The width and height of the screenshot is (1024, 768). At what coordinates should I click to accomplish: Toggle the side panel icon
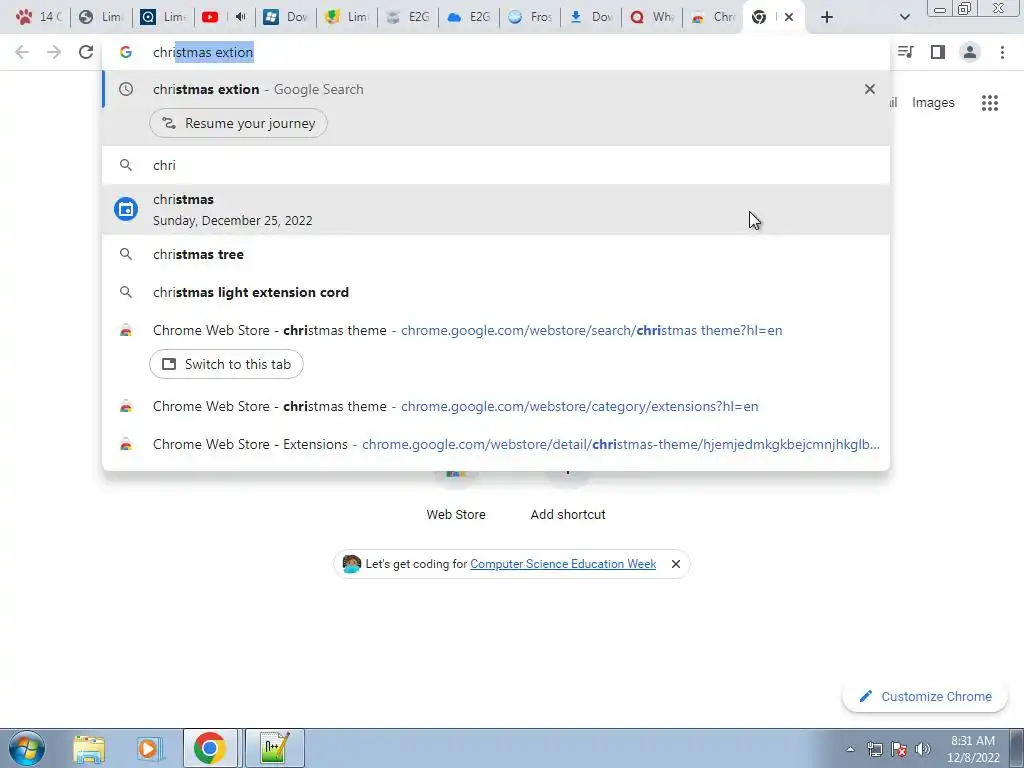938,52
